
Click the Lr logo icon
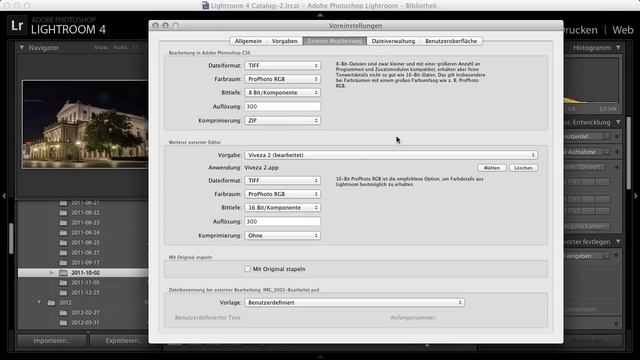pos(17,26)
